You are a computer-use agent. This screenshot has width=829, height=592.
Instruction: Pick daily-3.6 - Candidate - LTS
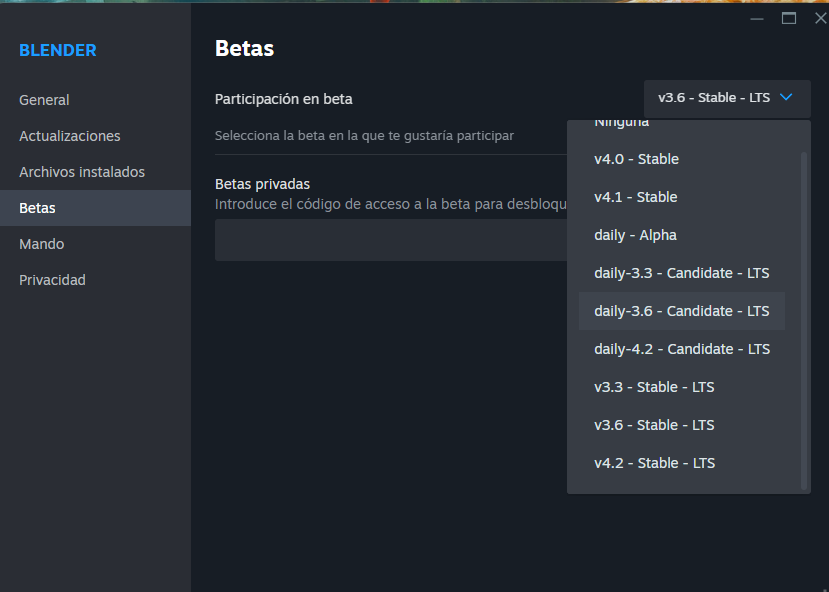click(681, 311)
